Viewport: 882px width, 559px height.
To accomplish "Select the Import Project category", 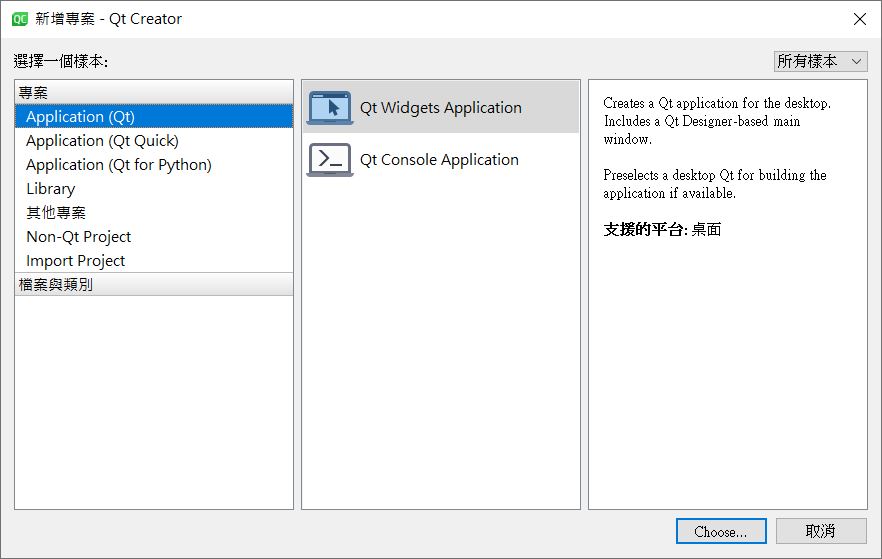I will coord(154,261).
